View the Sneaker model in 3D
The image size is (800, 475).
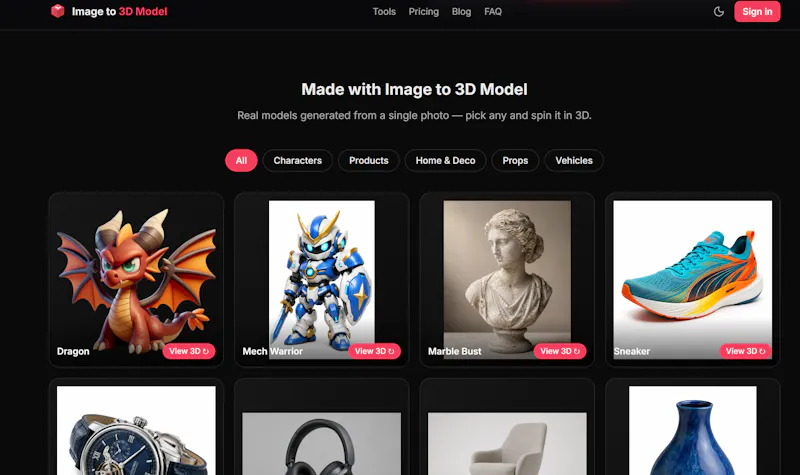(745, 351)
